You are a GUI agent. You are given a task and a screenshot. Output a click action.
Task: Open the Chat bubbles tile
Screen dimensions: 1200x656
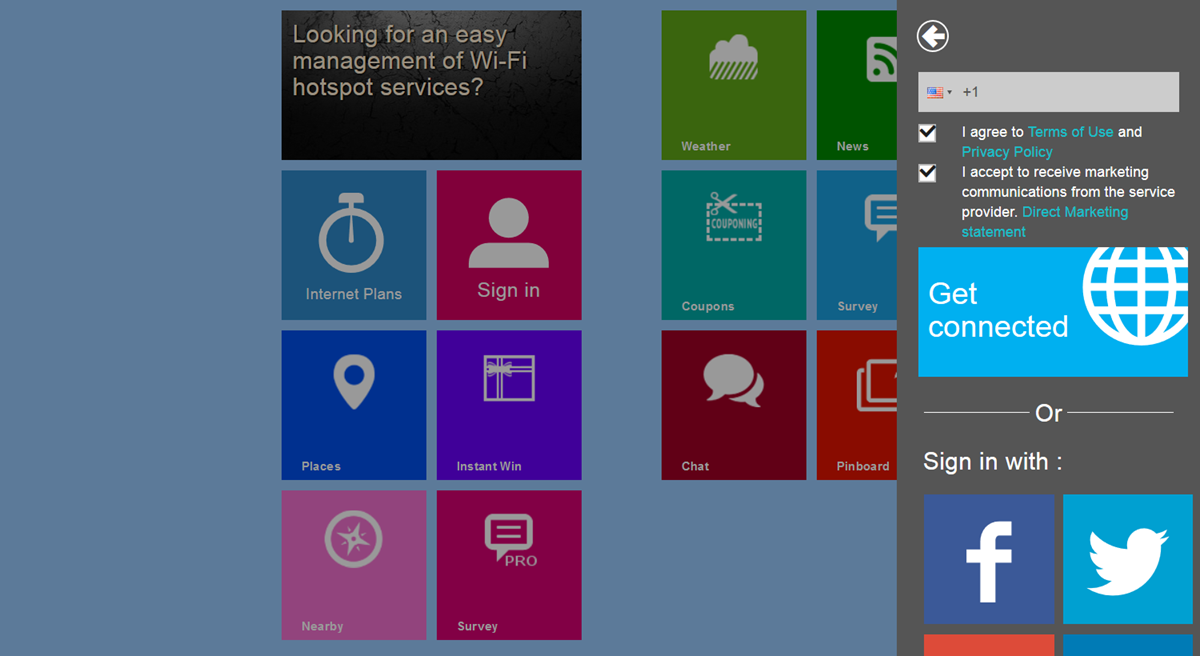point(733,405)
